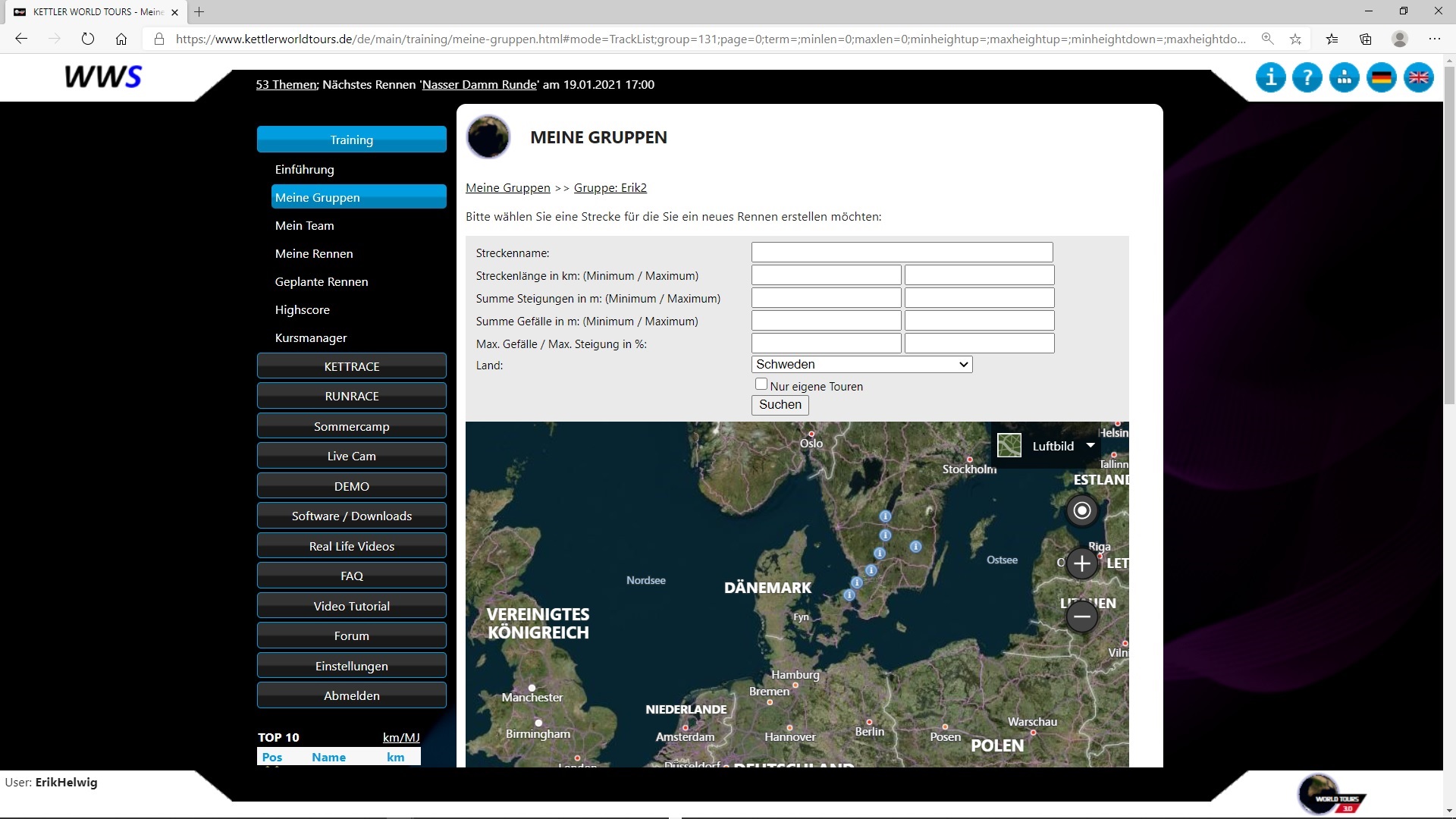Open the 53 Themen link
Image resolution: width=1456 pixels, height=819 pixels.
click(287, 85)
